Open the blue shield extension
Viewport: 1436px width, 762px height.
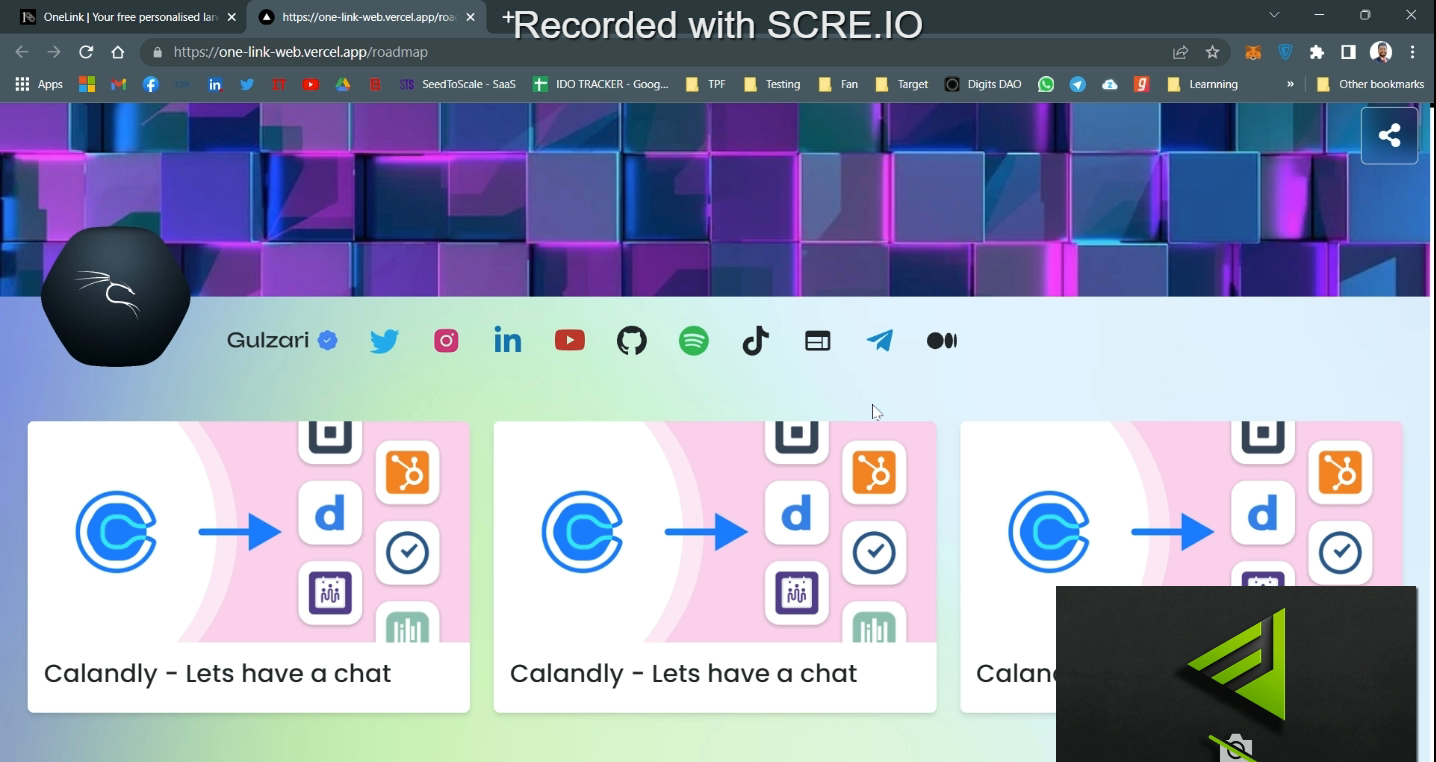[x=1285, y=52]
